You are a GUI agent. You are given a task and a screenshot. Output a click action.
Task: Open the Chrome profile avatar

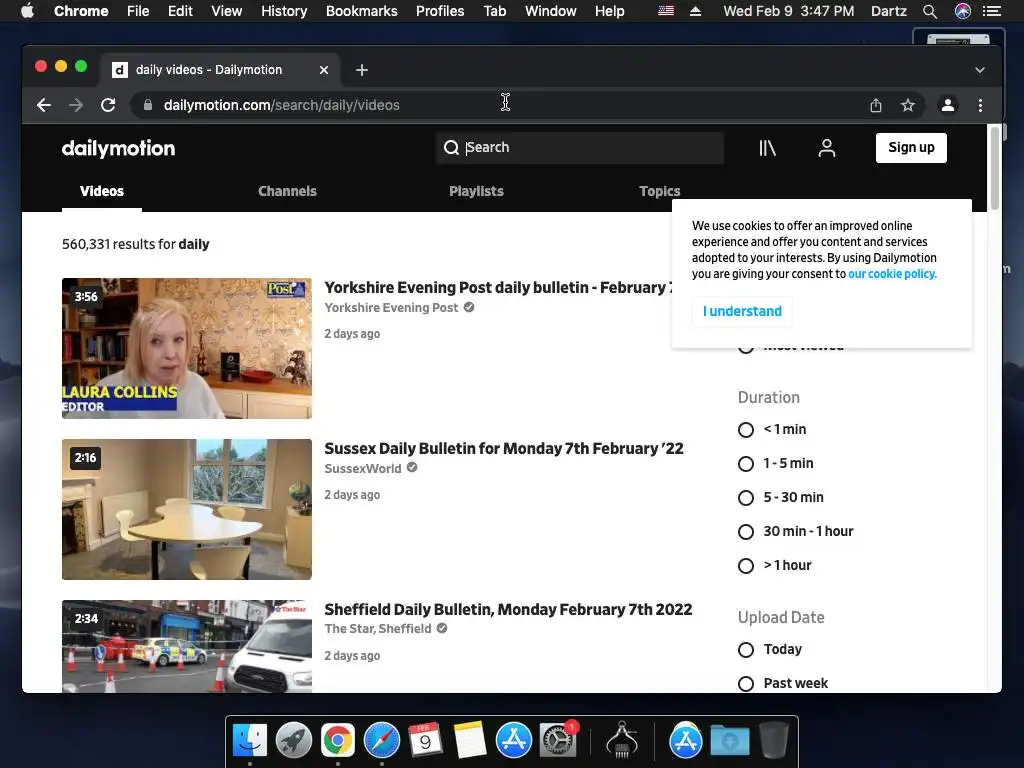coord(948,105)
